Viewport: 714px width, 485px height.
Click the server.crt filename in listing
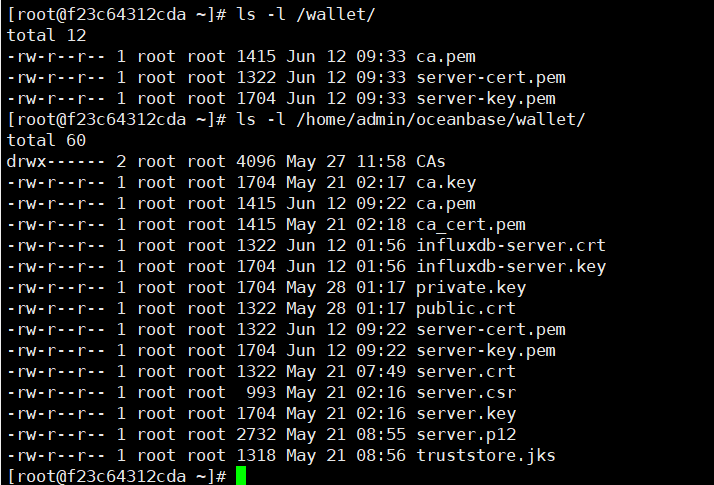(x=466, y=371)
